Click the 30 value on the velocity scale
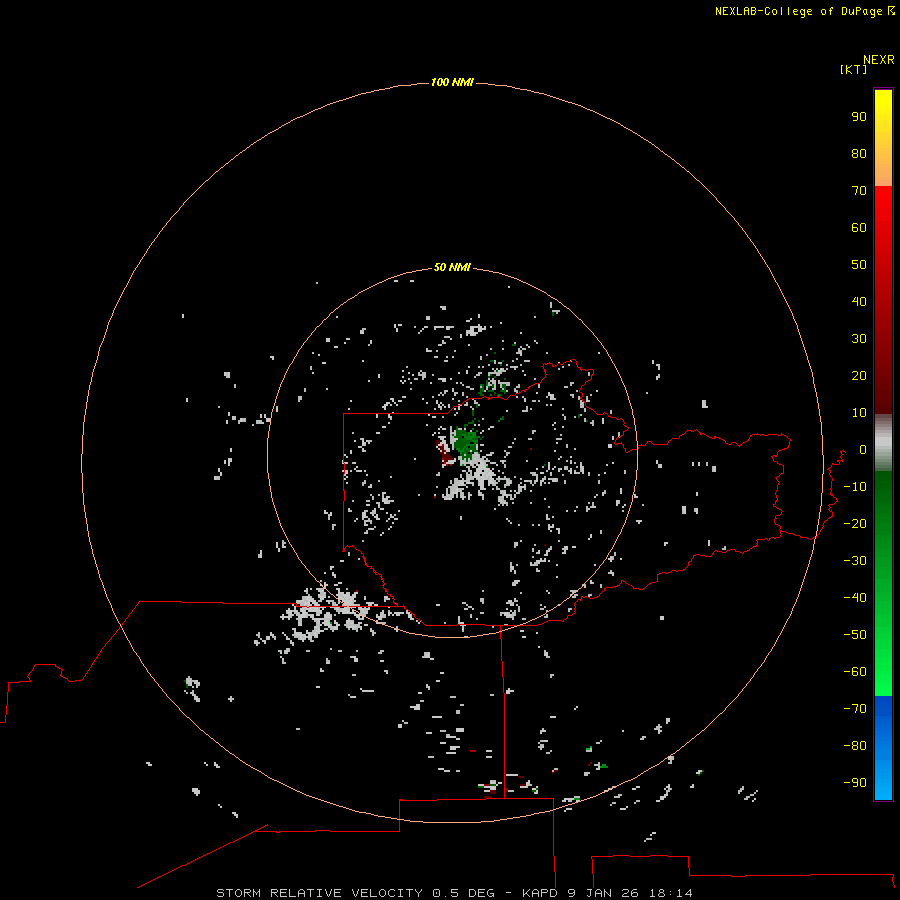Screen dimensions: 900x900 (x=859, y=339)
